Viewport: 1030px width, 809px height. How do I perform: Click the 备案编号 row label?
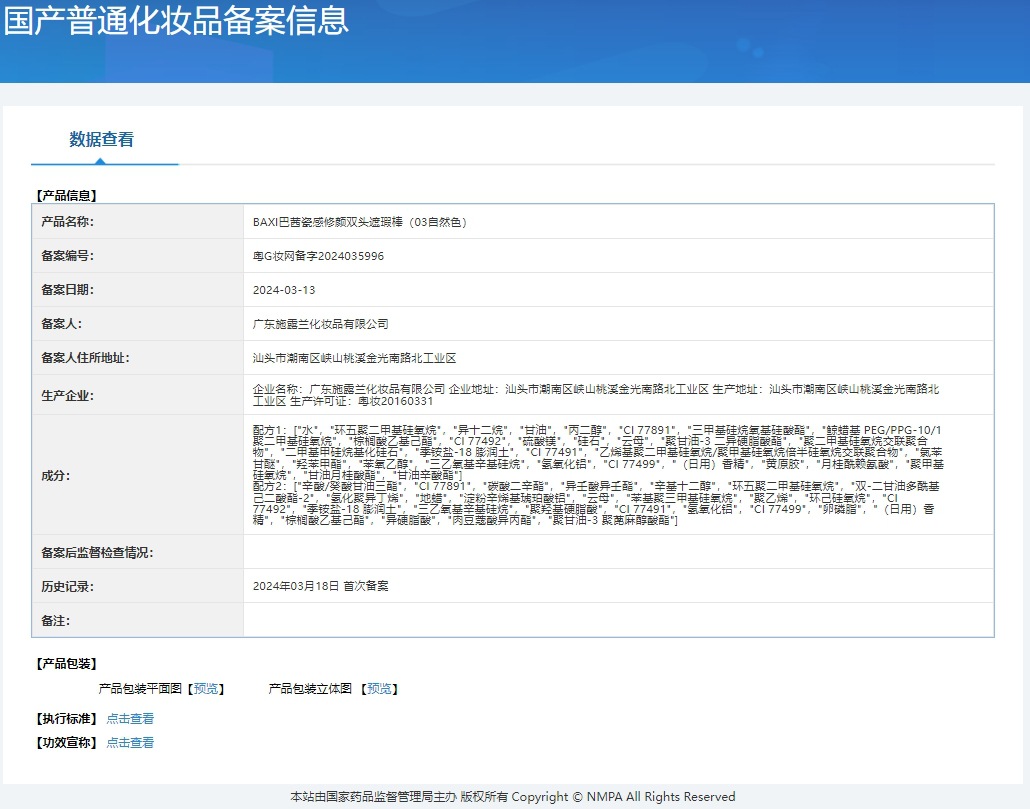pos(68,256)
